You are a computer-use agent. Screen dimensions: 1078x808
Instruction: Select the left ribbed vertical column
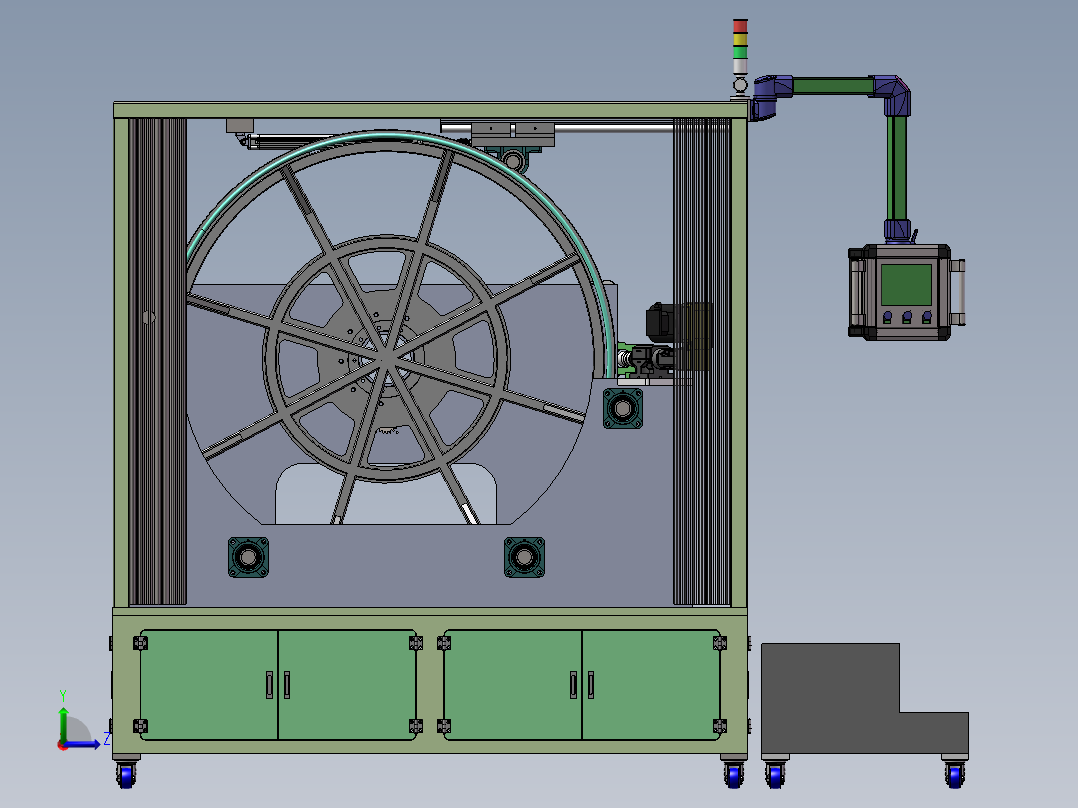(157, 362)
